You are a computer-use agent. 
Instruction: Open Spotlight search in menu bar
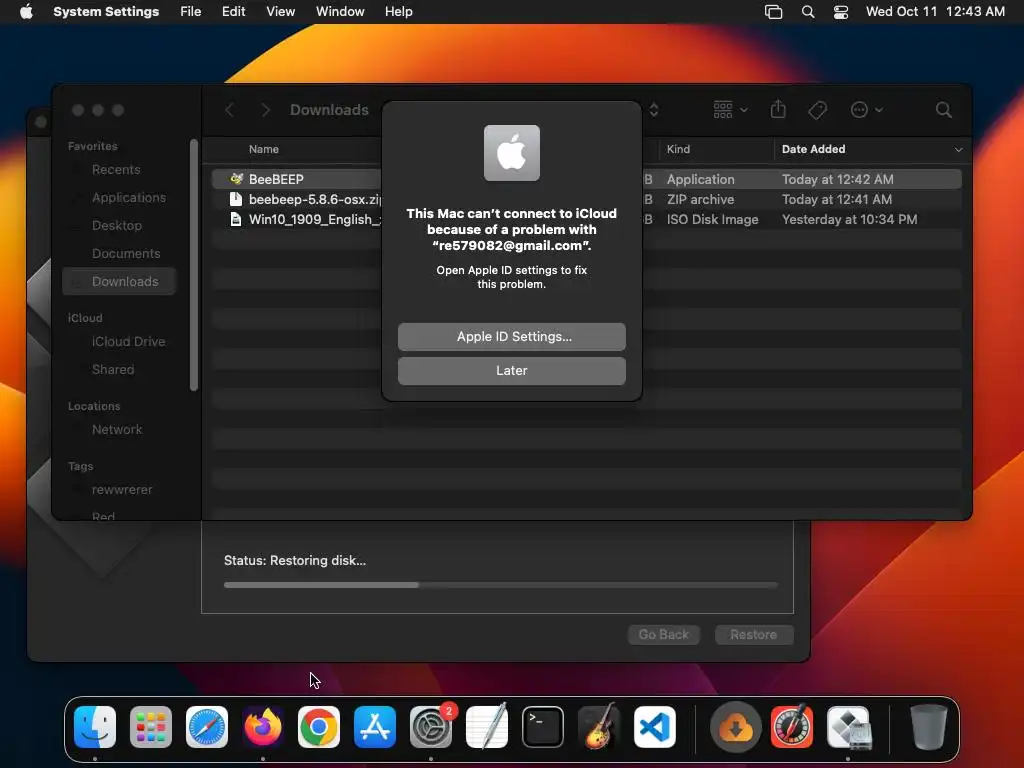808,12
